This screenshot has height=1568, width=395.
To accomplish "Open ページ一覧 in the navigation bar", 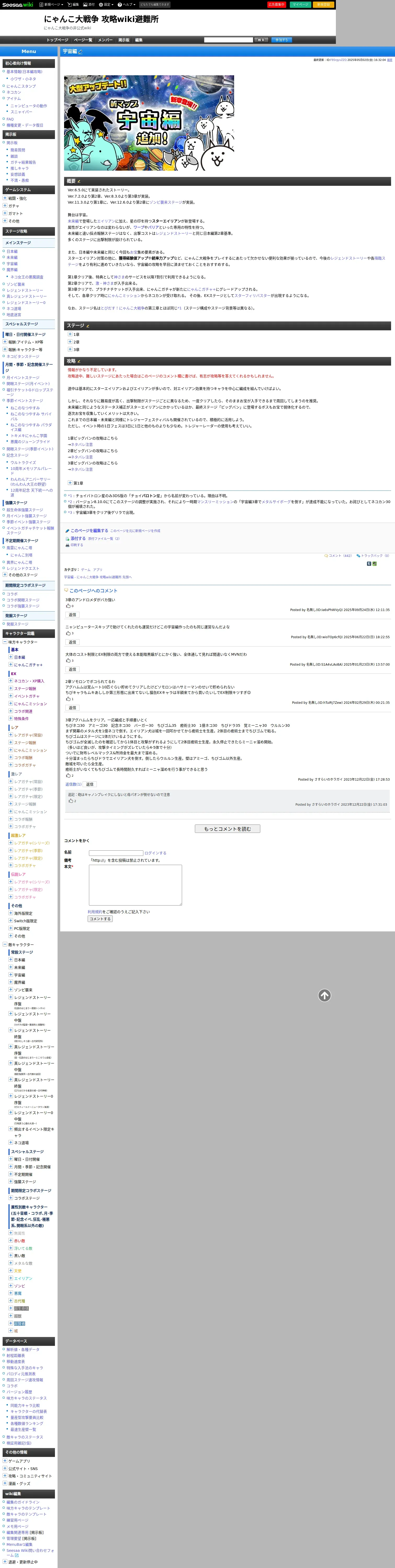I will point(83,40).
